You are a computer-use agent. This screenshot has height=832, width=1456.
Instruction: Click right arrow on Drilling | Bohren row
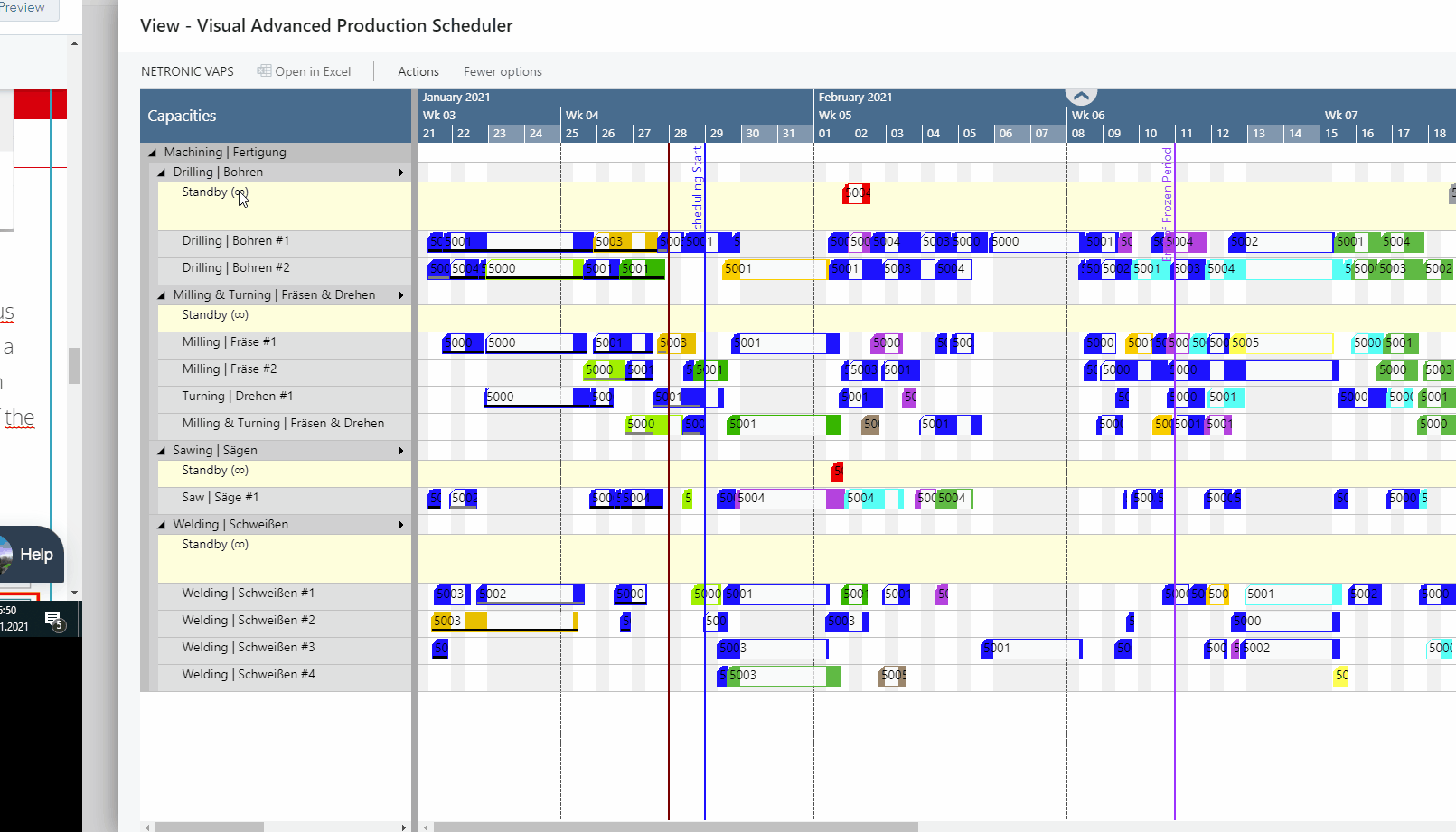400,173
